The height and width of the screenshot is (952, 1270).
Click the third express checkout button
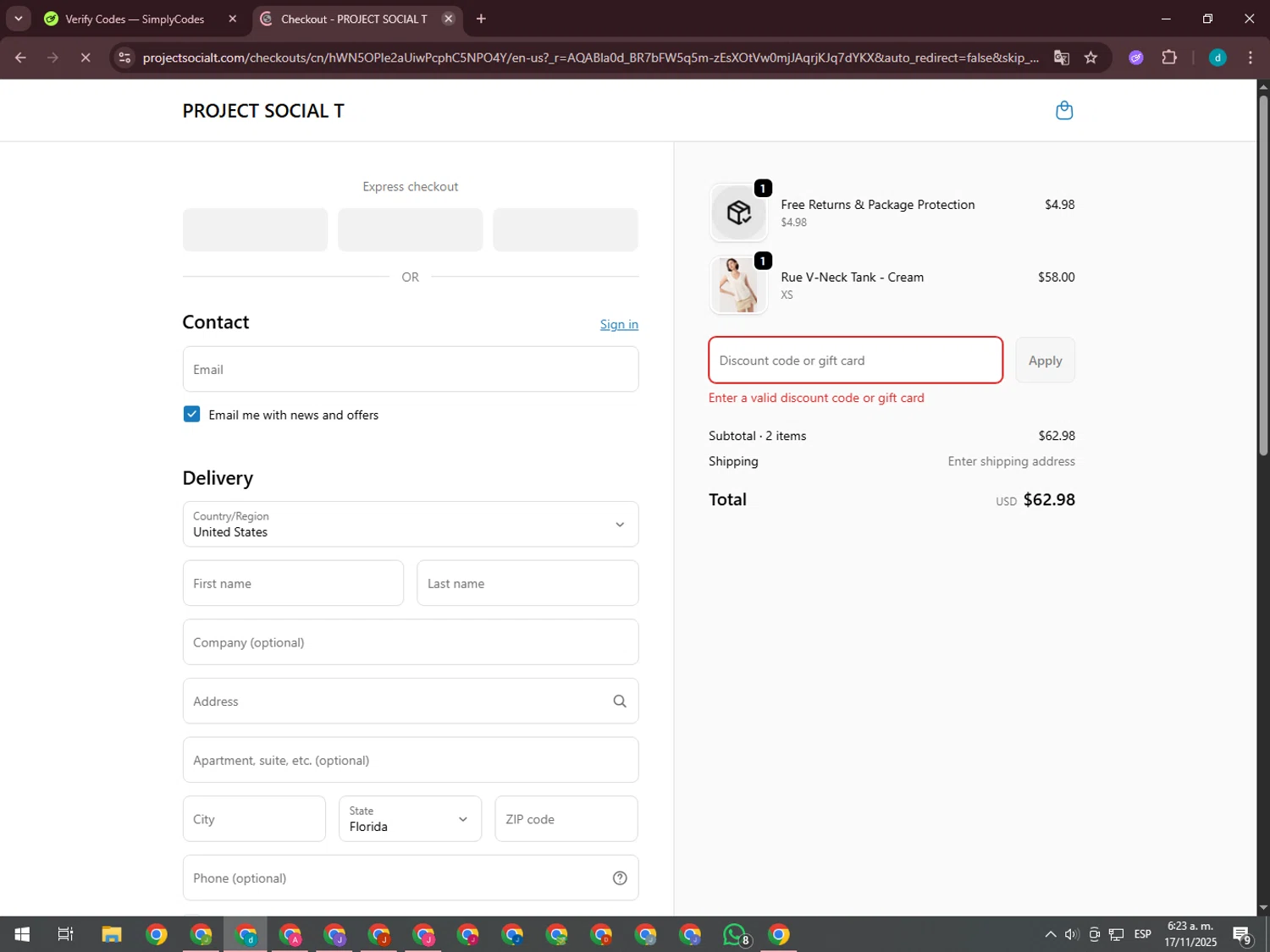[566, 230]
